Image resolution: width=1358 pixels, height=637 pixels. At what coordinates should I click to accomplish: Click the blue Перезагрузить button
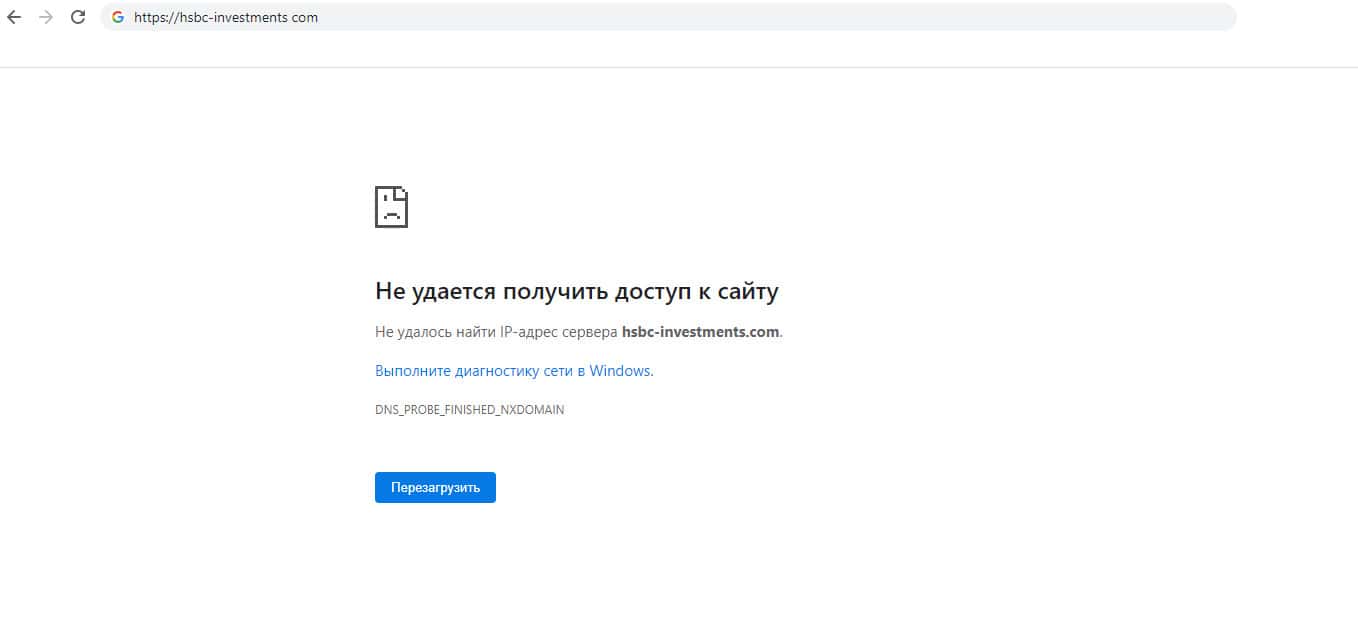click(435, 488)
